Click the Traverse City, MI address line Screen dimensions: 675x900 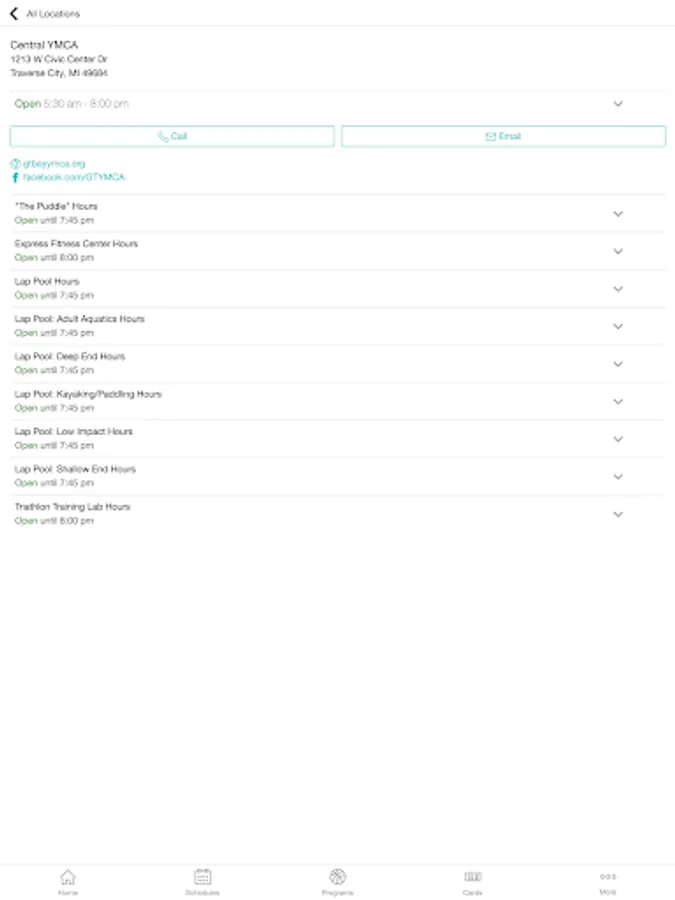(x=59, y=73)
